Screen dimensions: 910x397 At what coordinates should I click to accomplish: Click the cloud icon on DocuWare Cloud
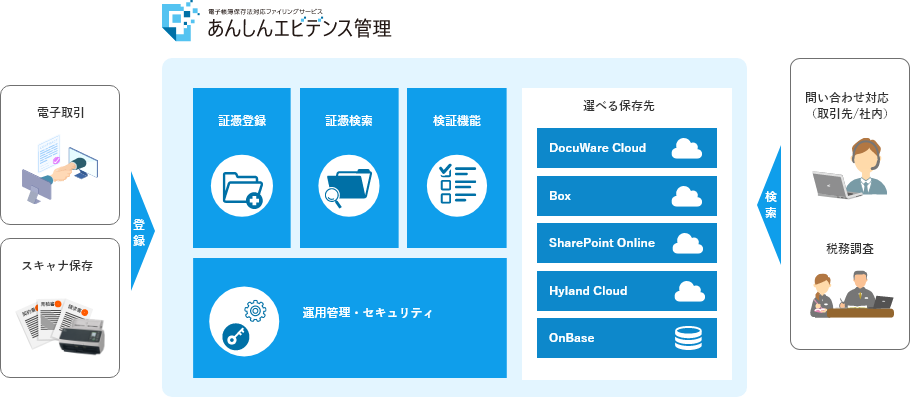tap(687, 149)
